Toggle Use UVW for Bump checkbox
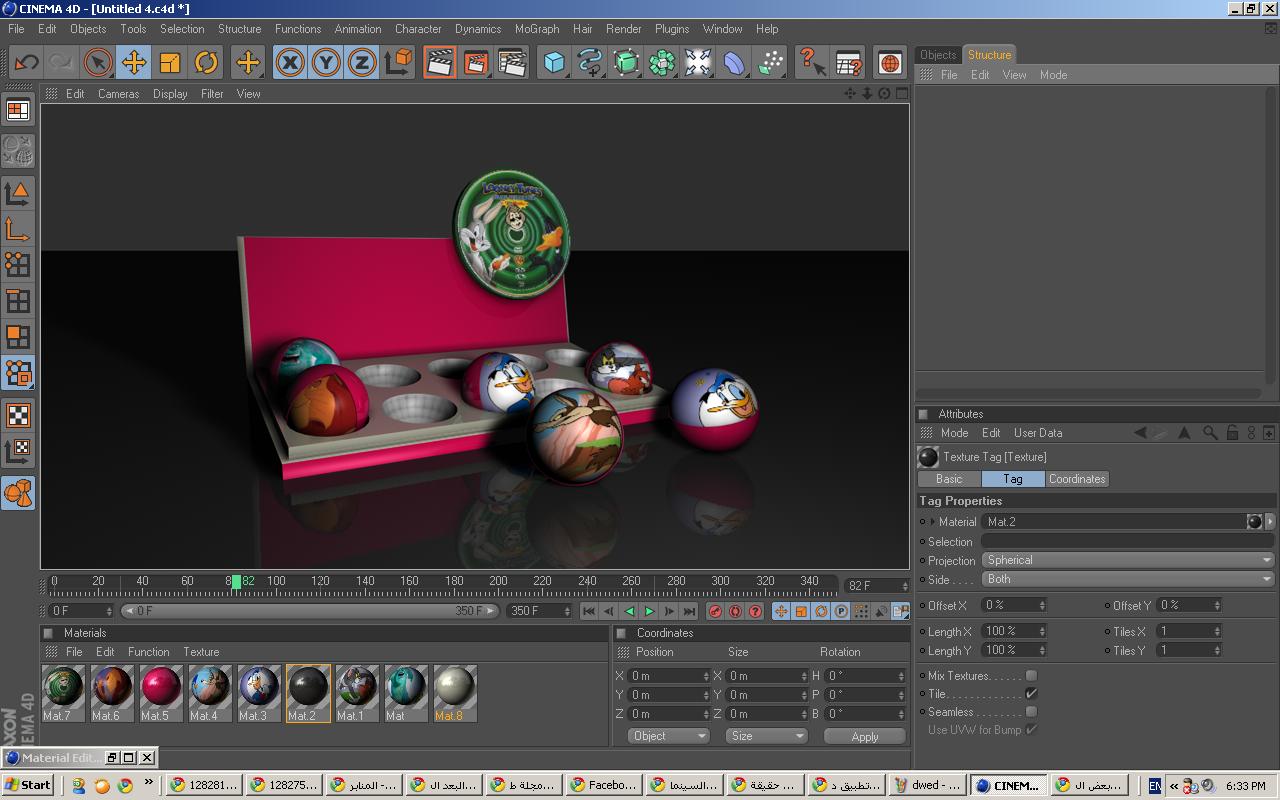Viewport: 1280px width, 800px height. click(x=1031, y=730)
